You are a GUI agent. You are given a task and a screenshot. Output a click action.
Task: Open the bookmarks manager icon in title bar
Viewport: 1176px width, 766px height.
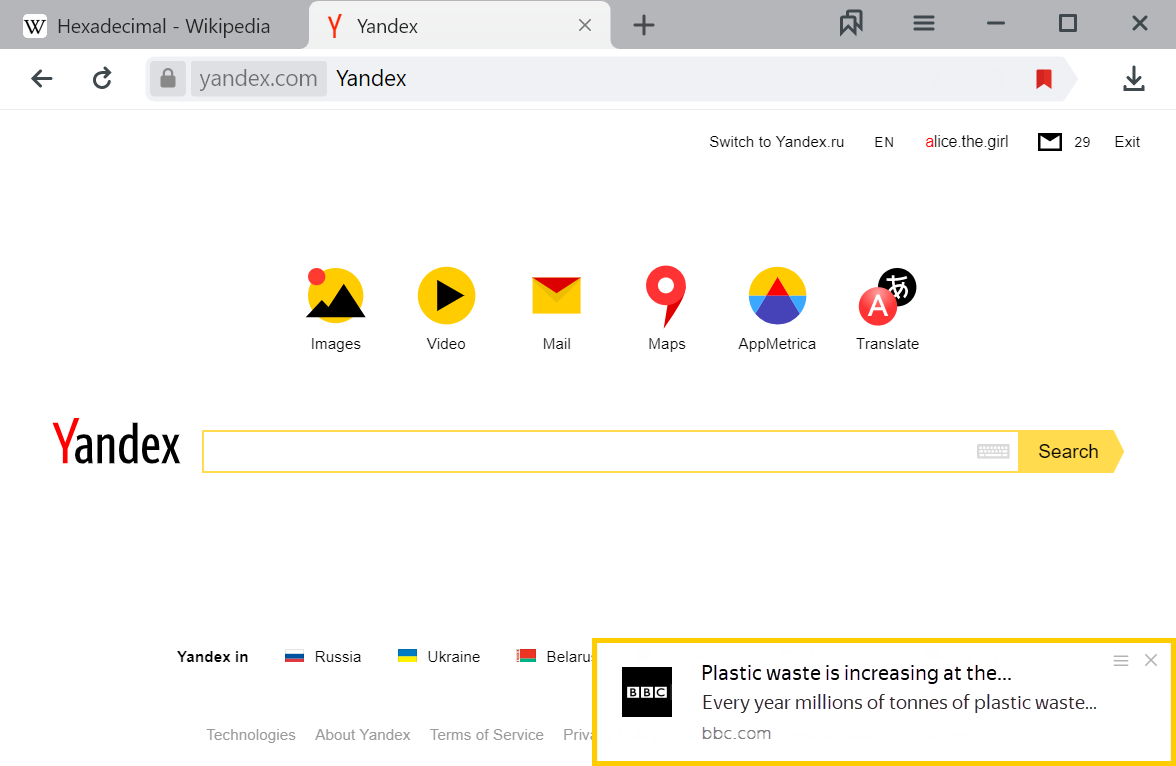[850, 24]
